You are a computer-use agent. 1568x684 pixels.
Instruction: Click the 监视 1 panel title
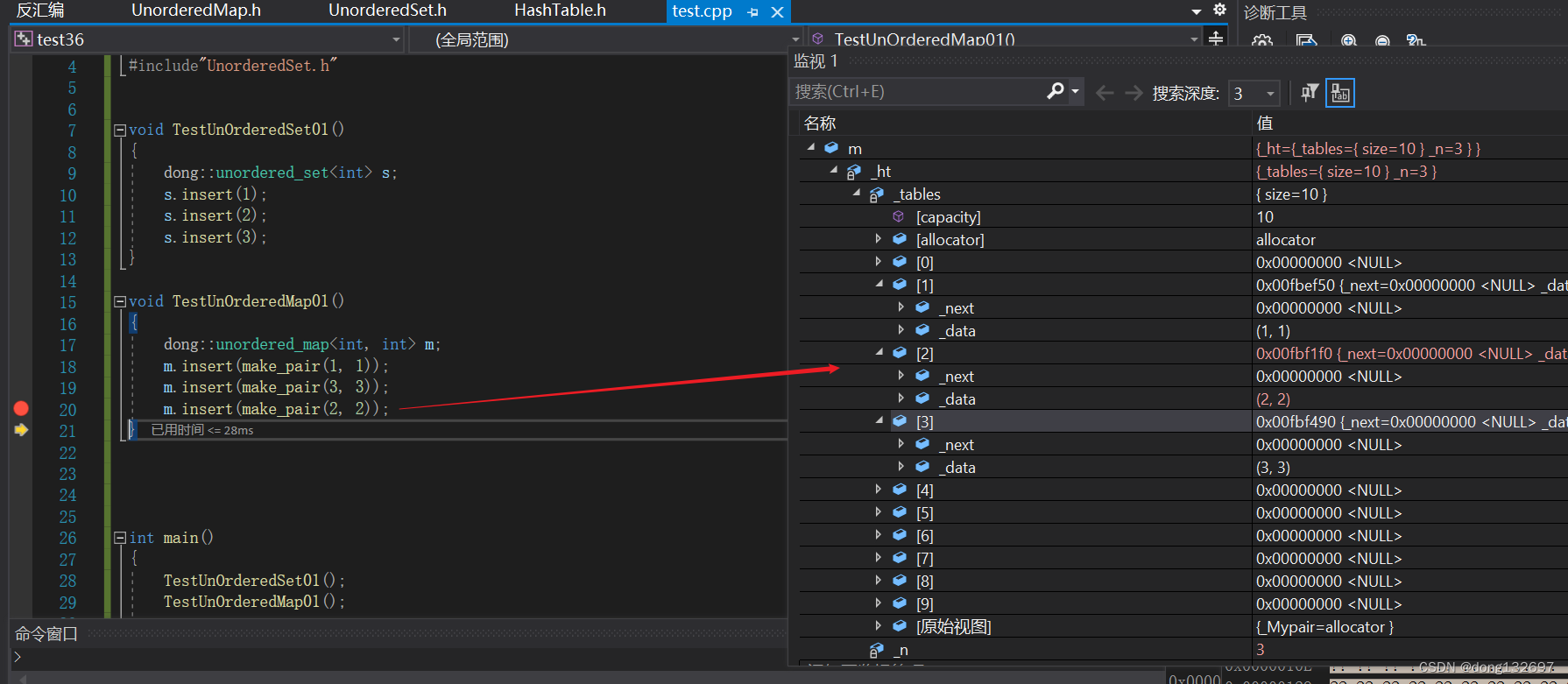click(816, 61)
